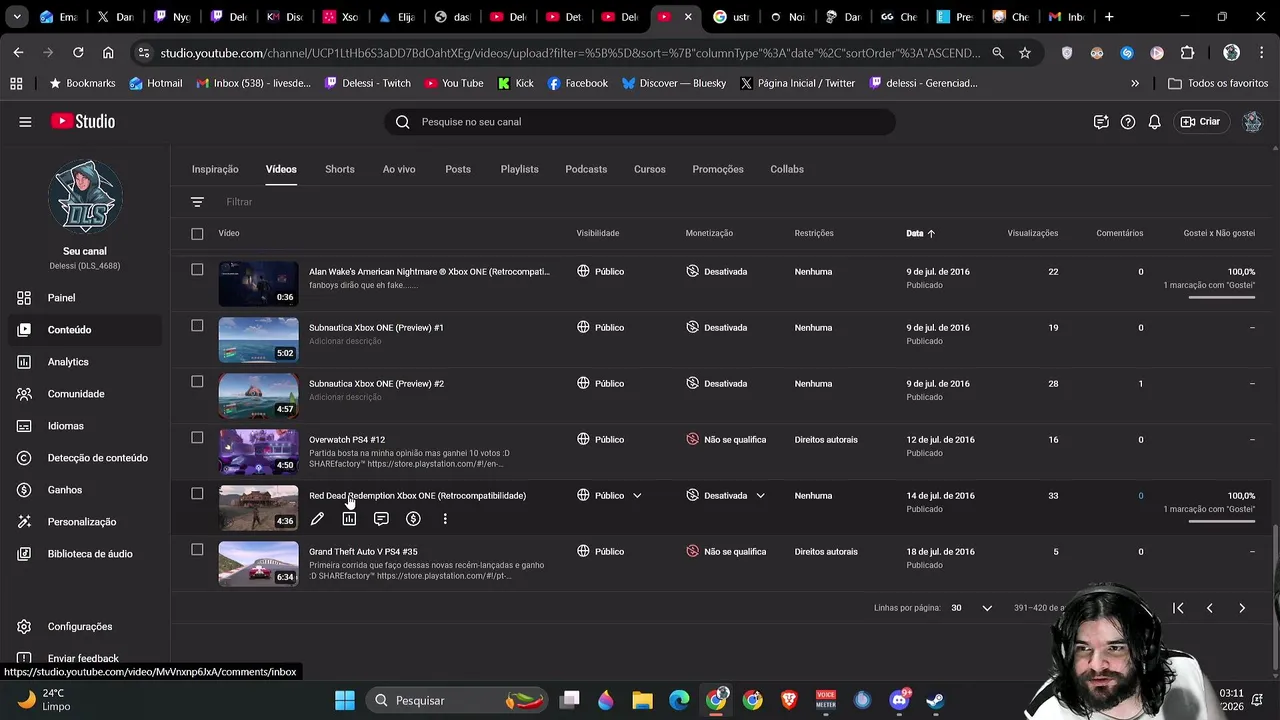Viewport: 1280px width, 720px height.
Task: Switch to the Playlists tab
Action: point(519,169)
